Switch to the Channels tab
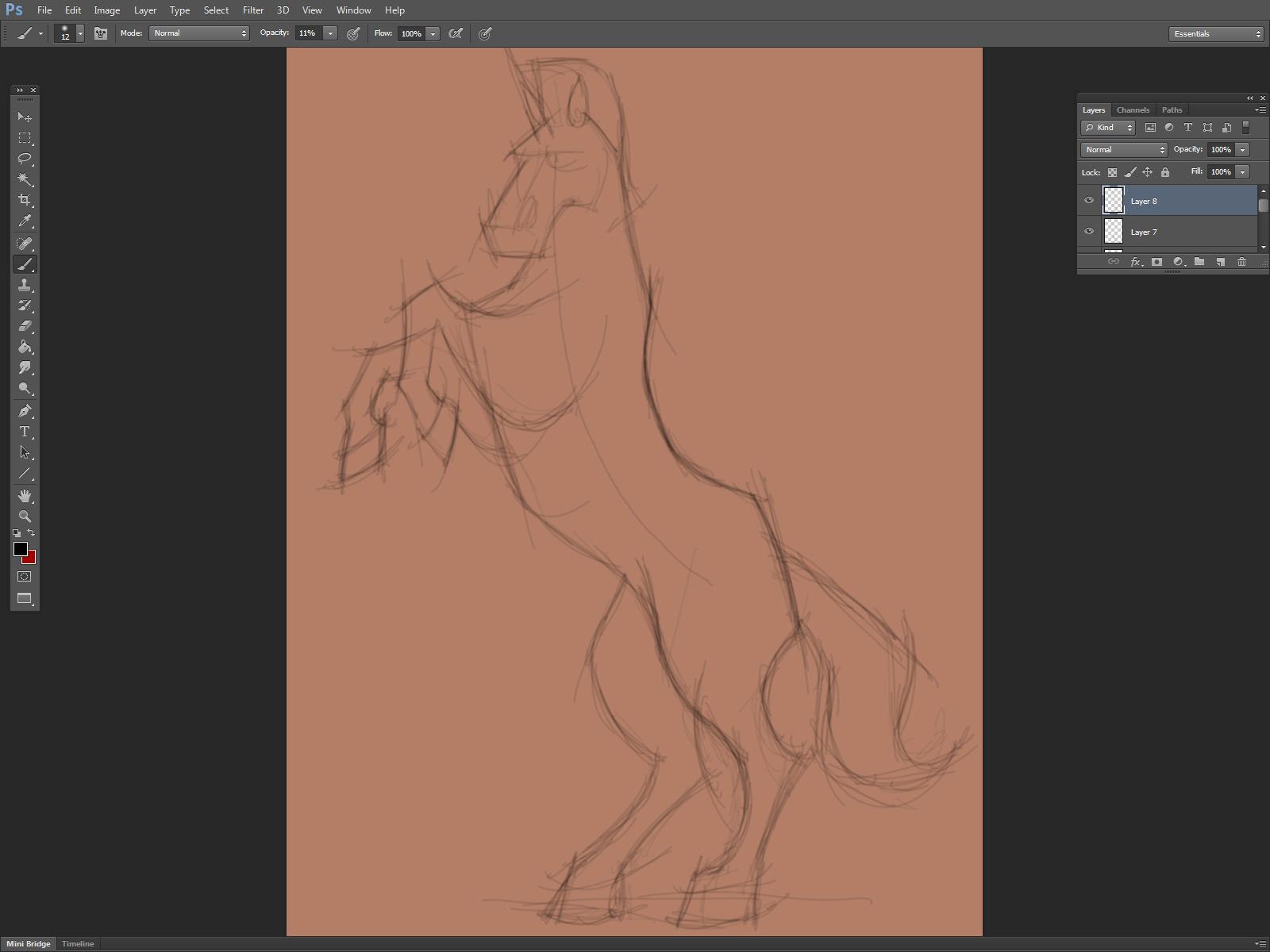 pyautogui.click(x=1133, y=110)
